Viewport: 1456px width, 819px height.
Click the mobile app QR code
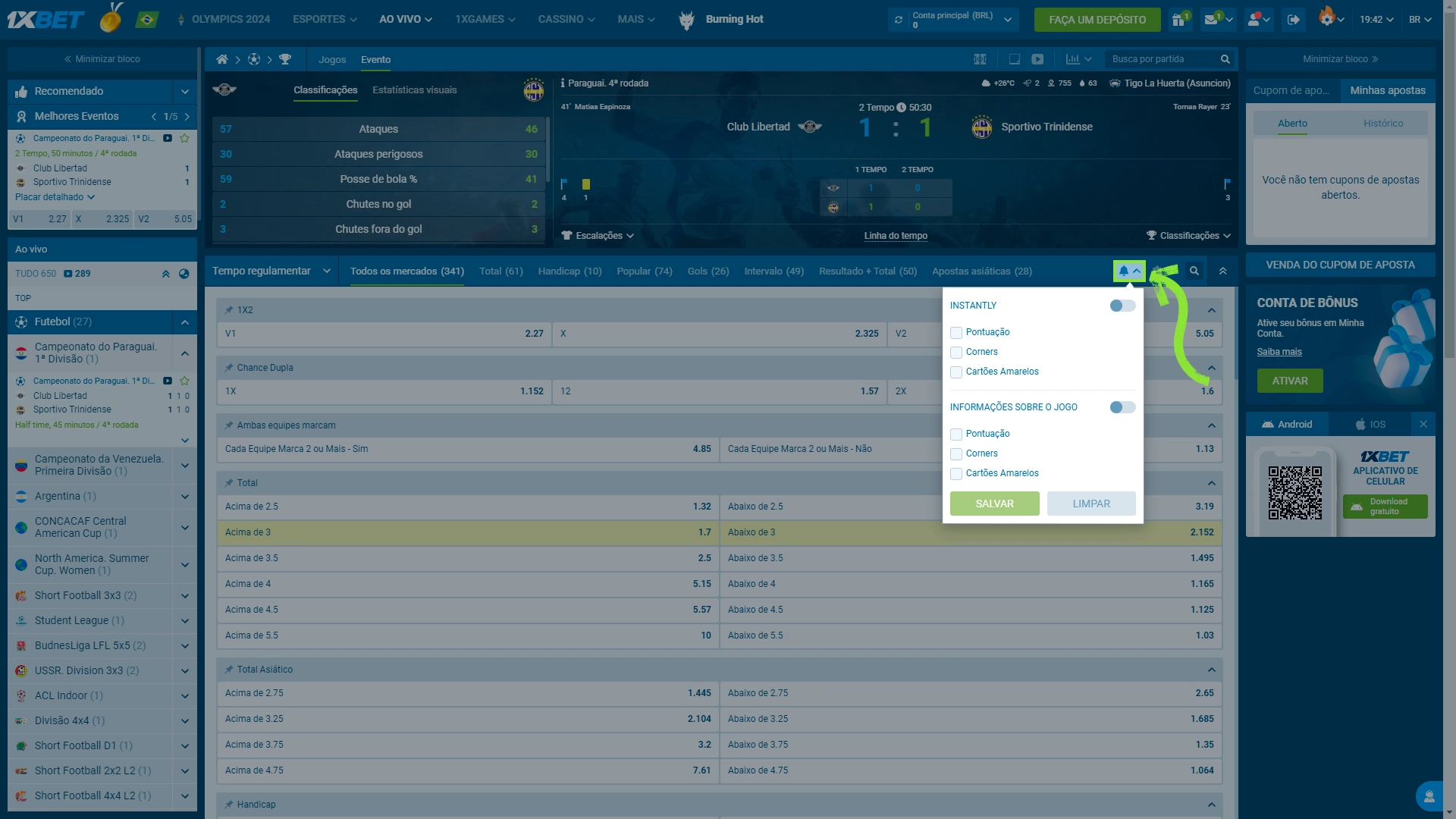pyautogui.click(x=1294, y=492)
